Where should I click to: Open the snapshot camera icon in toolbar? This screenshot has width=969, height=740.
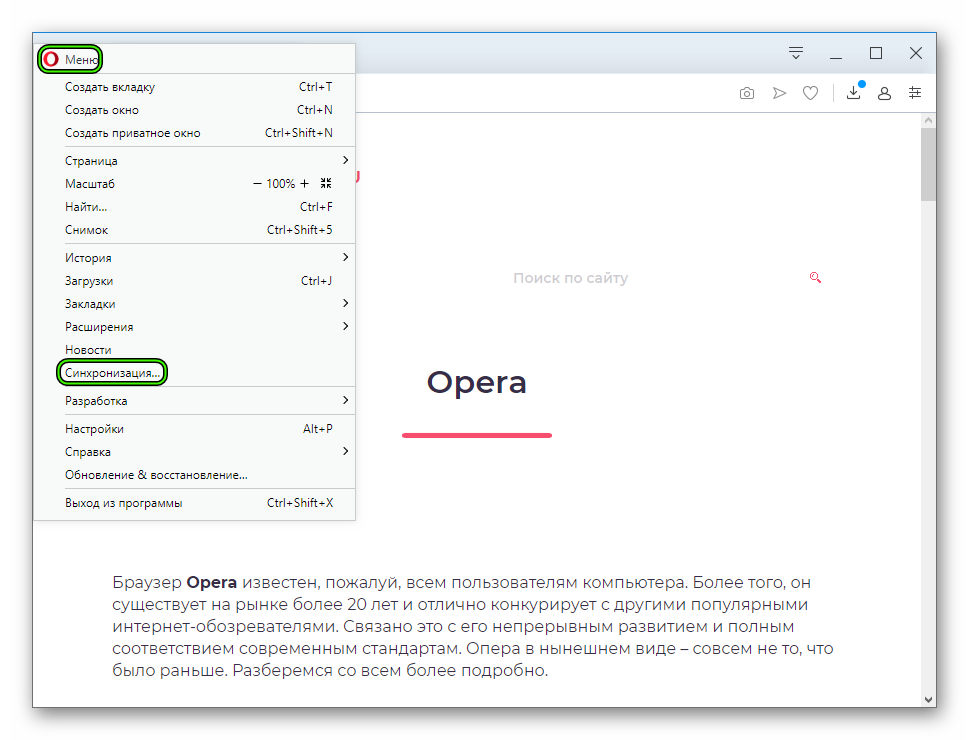(x=747, y=93)
